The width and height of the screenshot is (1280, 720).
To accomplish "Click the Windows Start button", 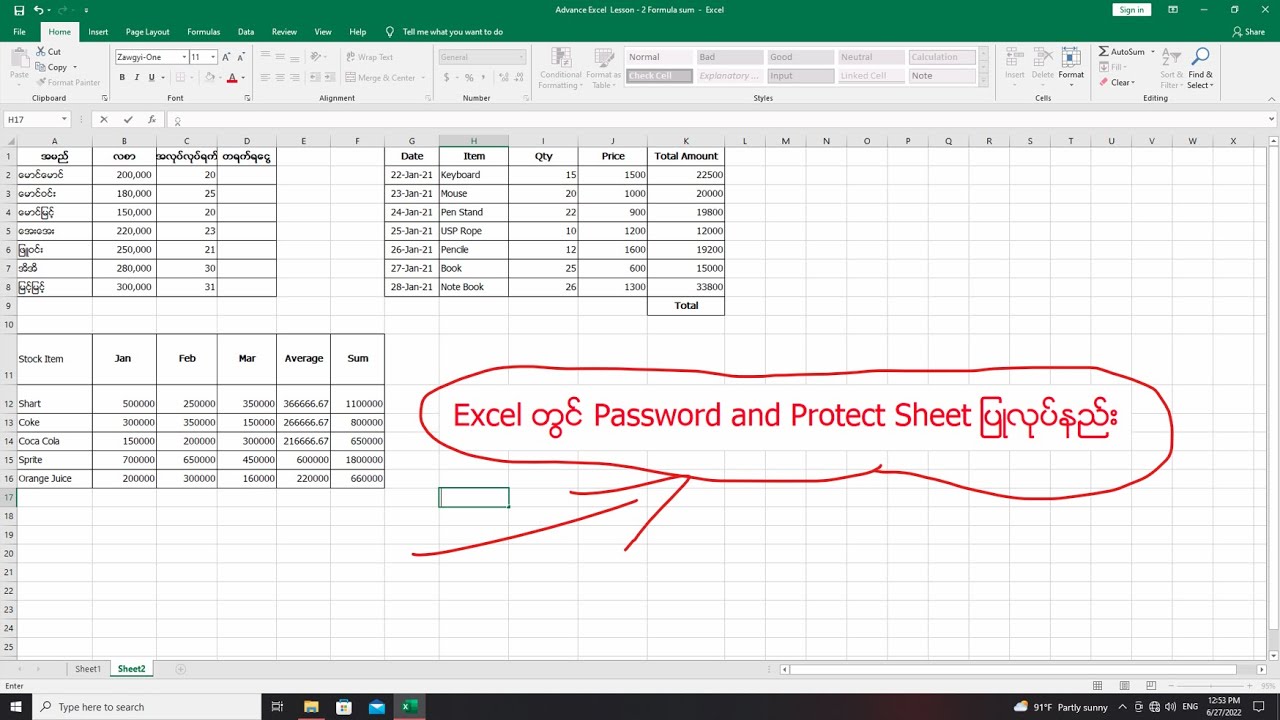I will (x=18, y=707).
